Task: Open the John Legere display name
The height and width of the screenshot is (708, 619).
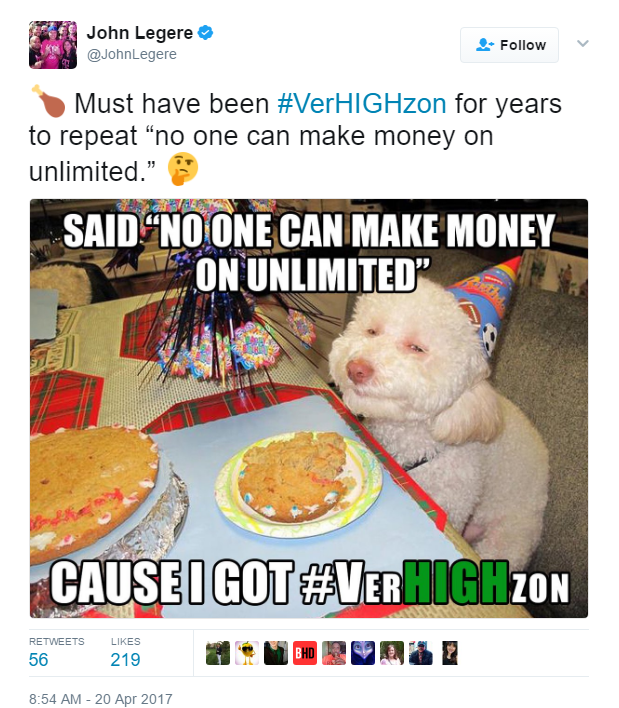Action: click(140, 33)
